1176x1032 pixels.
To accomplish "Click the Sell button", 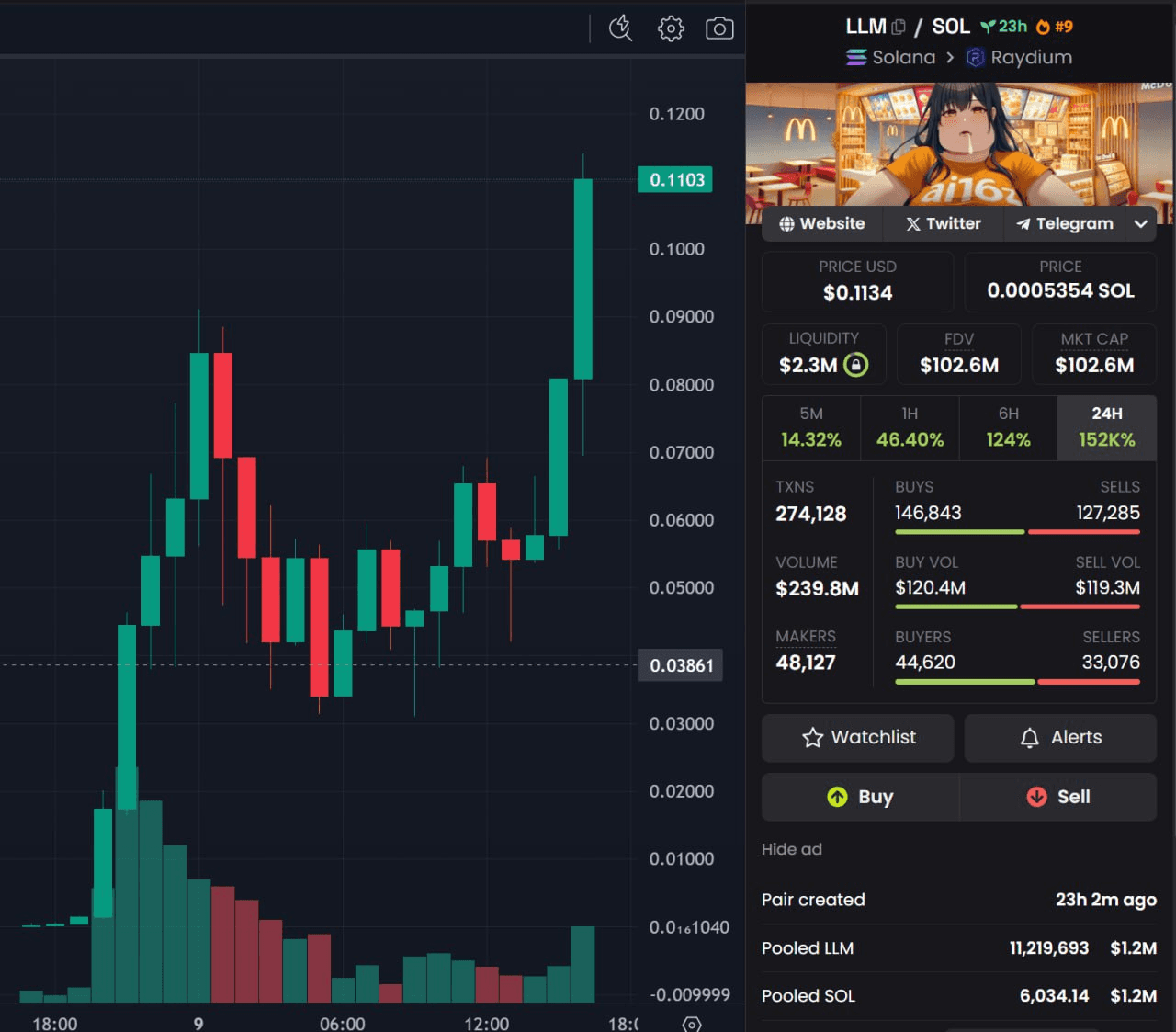I will click(1058, 797).
